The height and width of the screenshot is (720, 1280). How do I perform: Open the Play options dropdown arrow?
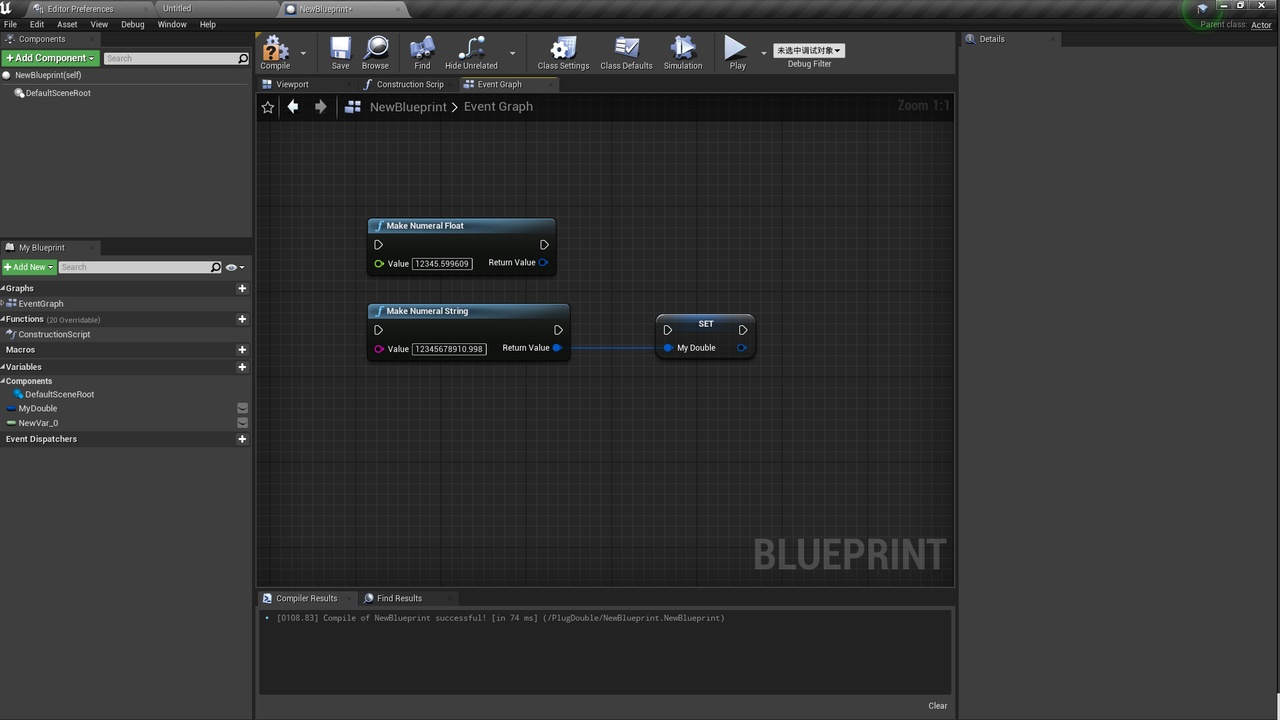tap(764, 53)
